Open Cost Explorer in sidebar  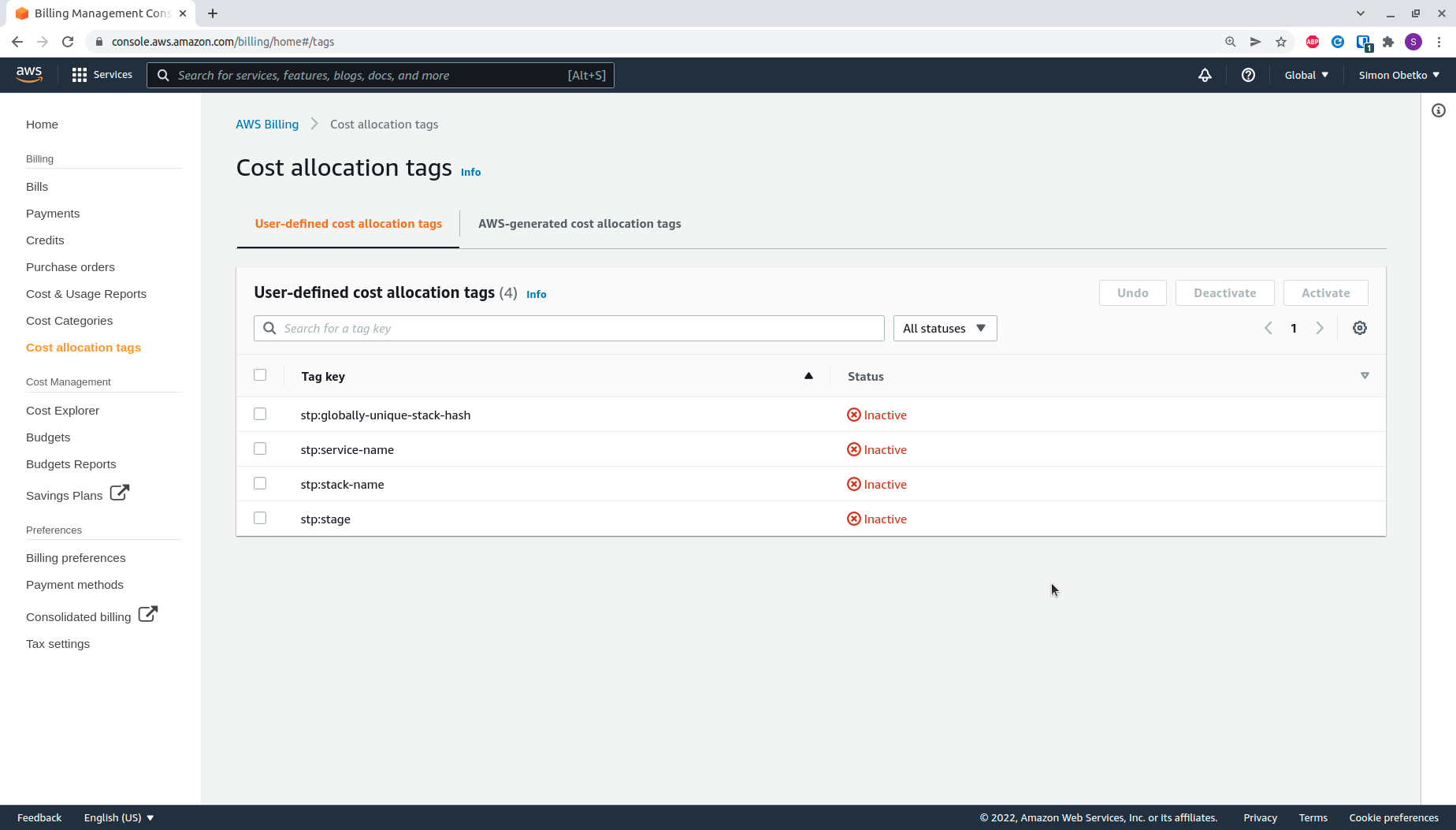click(62, 411)
